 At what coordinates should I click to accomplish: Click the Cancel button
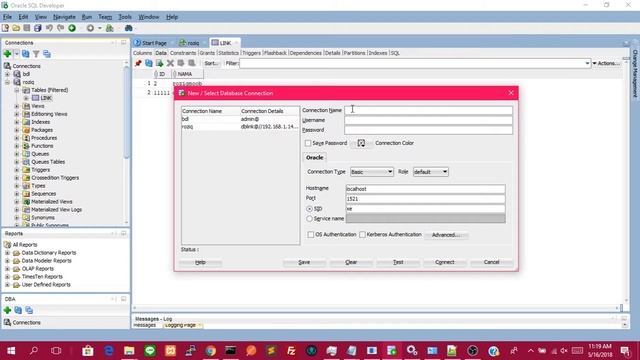point(491,262)
